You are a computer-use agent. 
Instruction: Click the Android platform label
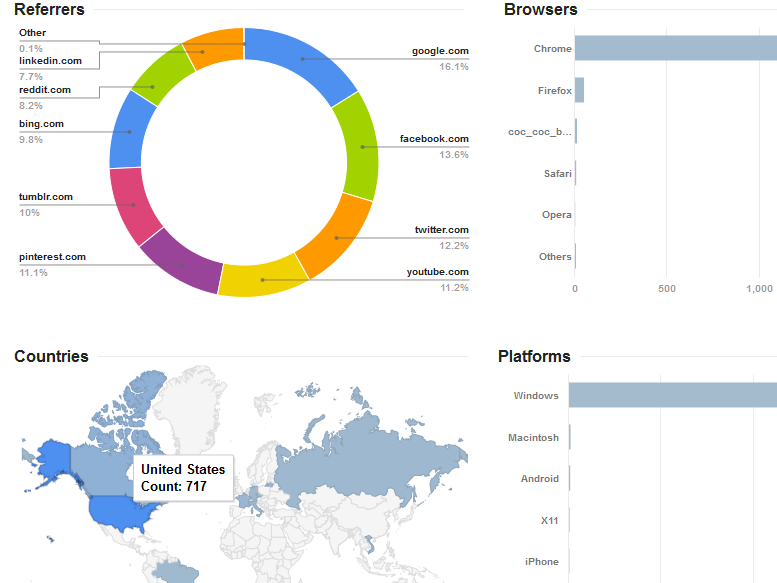(540, 479)
